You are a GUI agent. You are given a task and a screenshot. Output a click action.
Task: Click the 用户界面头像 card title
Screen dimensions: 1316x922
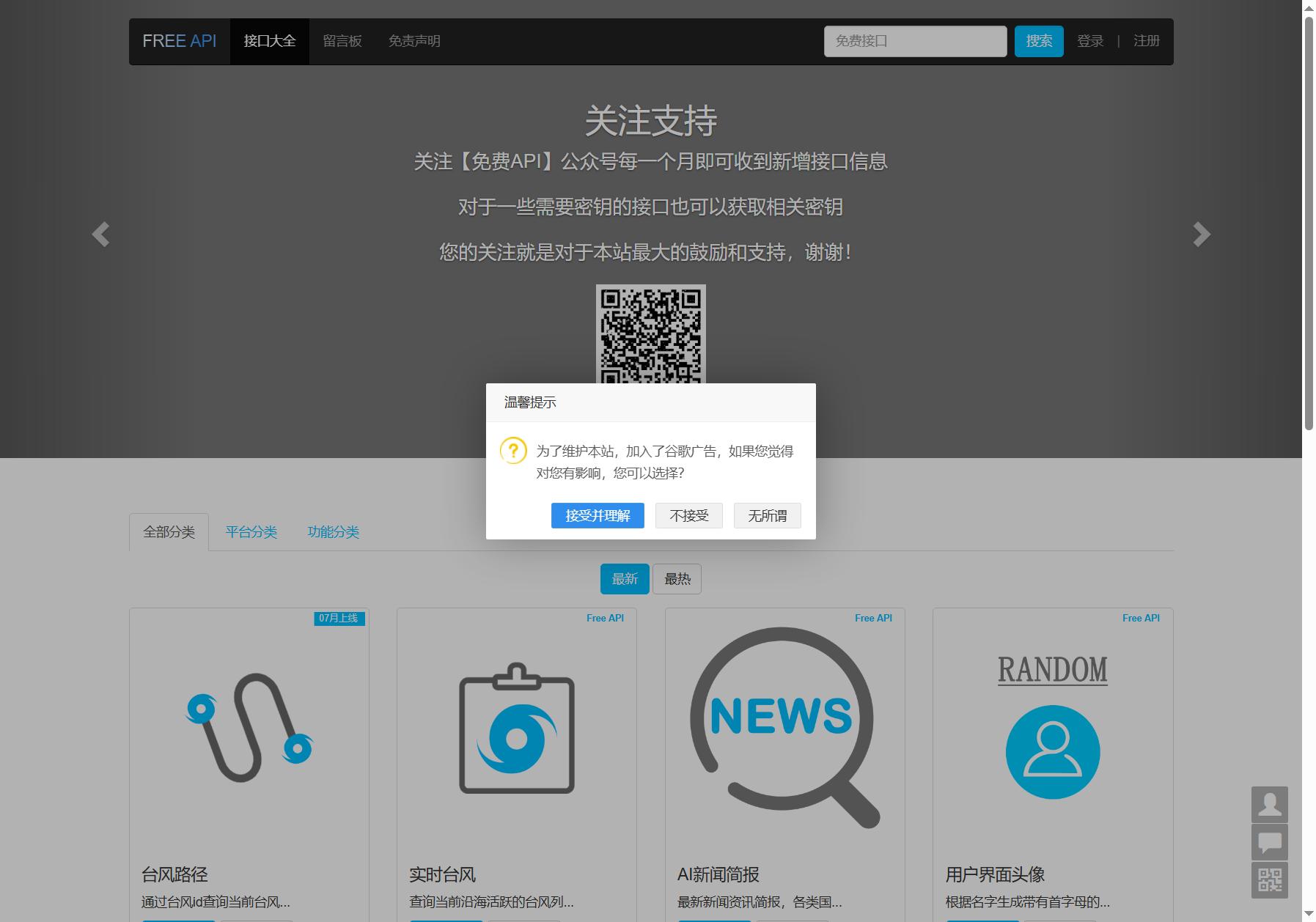pyautogui.click(x=995, y=874)
